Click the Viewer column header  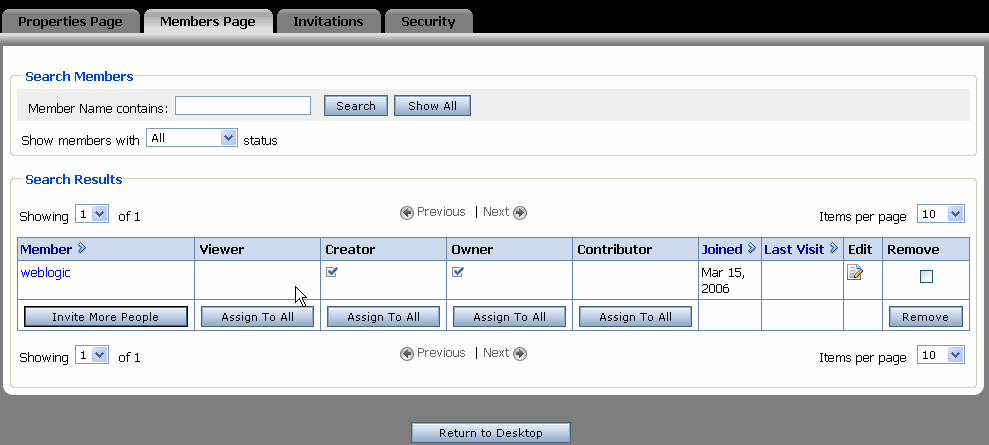(x=221, y=250)
